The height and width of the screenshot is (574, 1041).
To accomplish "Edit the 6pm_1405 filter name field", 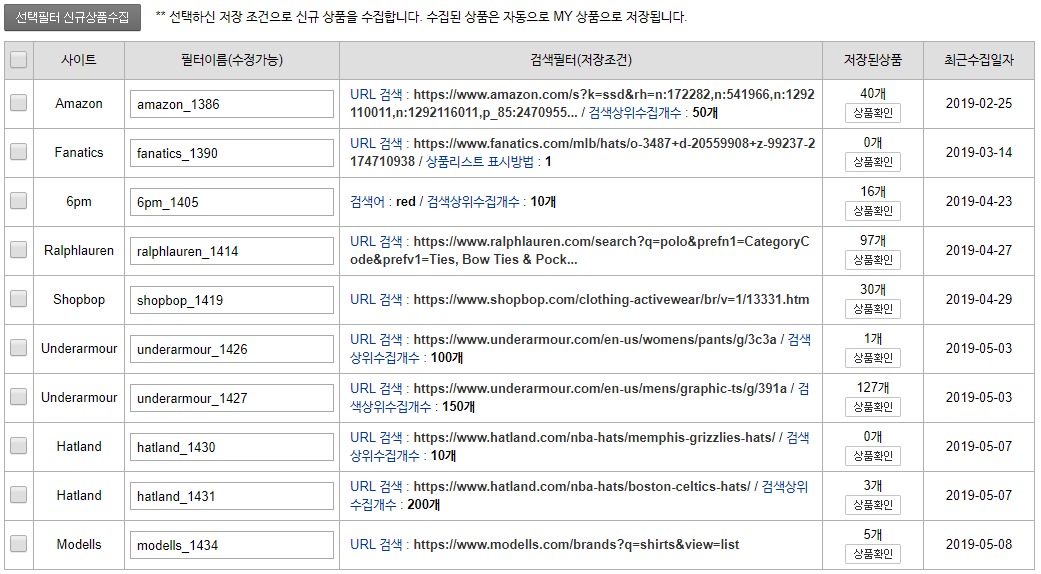I will click(232, 202).
